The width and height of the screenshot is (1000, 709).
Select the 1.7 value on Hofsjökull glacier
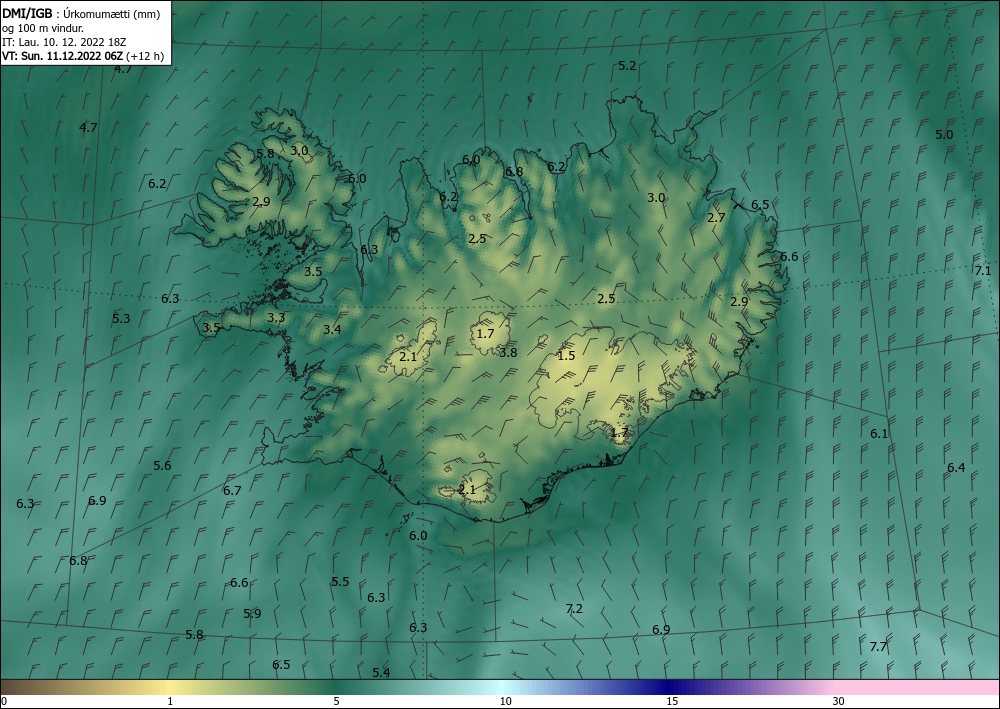(485, 333)
